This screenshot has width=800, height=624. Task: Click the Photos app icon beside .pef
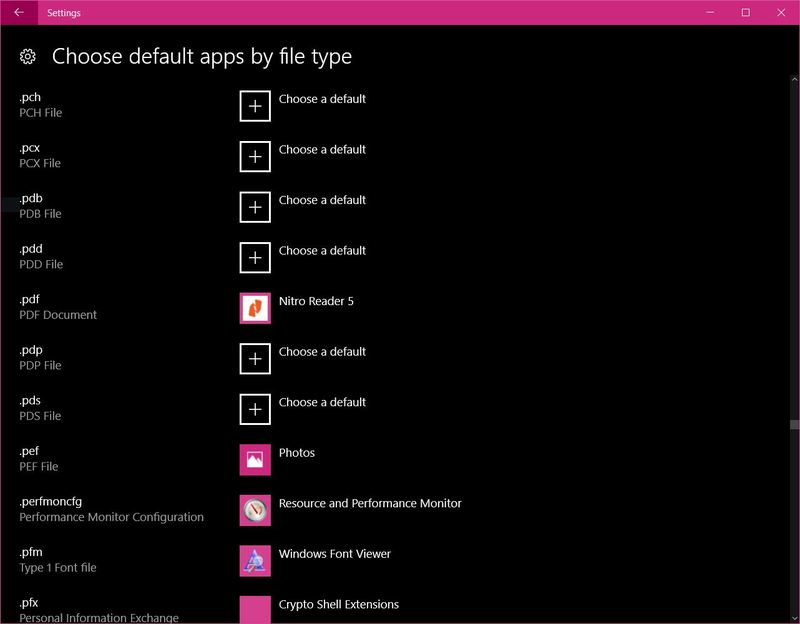point(253,458)
